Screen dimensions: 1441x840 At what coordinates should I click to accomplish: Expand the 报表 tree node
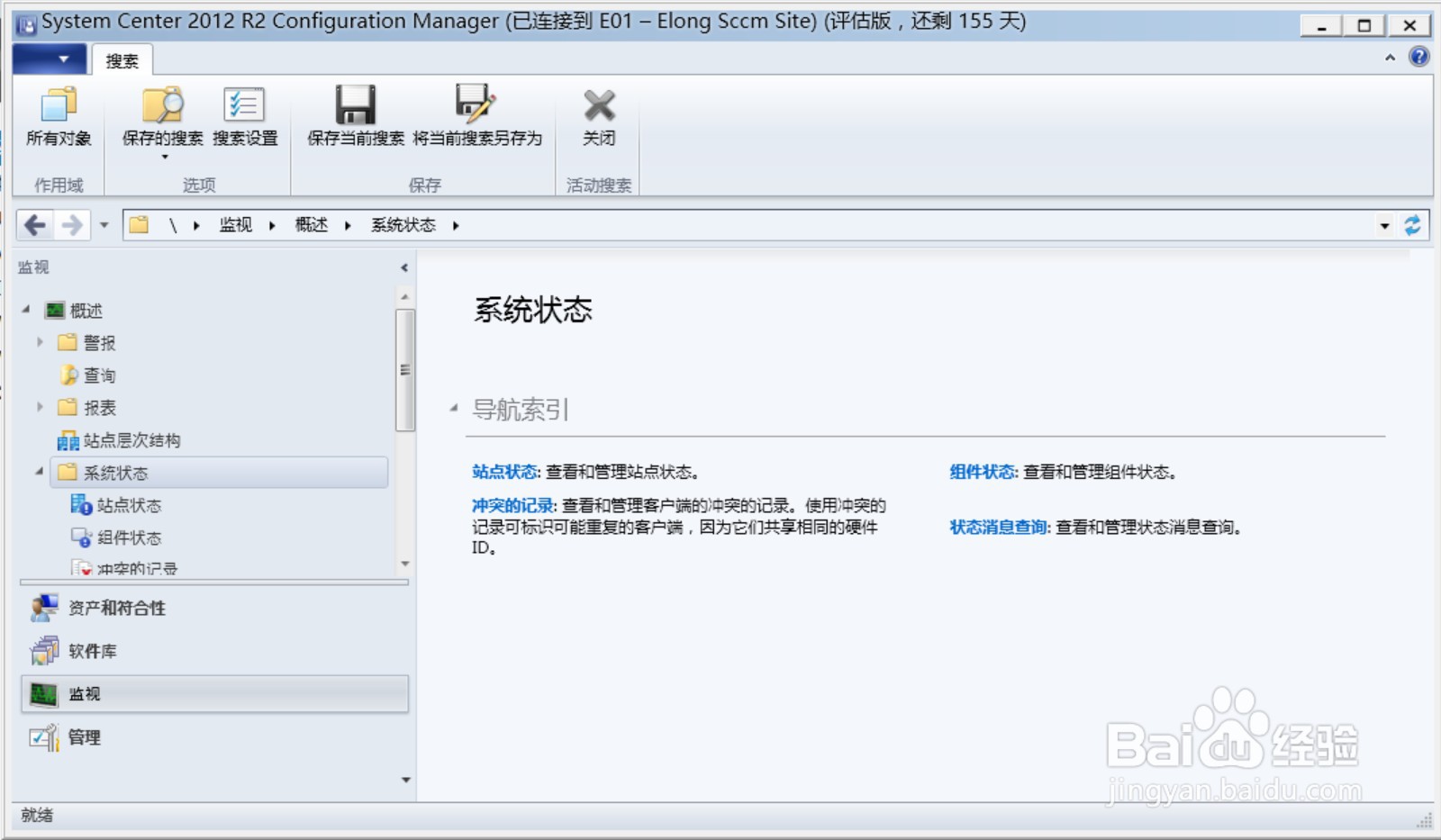(x=40, y=407)
